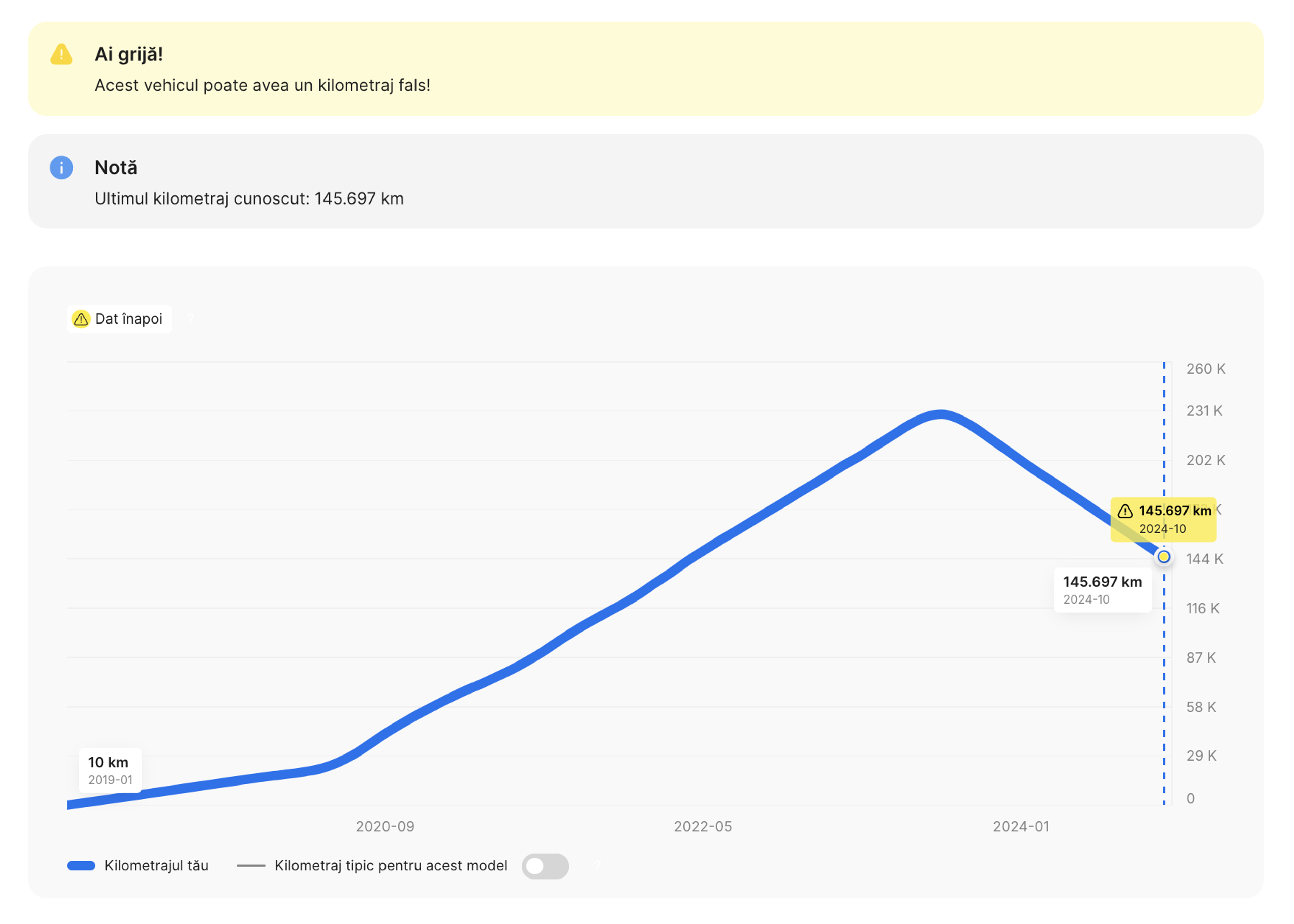Viewport: 1294px width, 924px height.
Task: Click the kilometraj fals warning message text
Action: (262, 85)
